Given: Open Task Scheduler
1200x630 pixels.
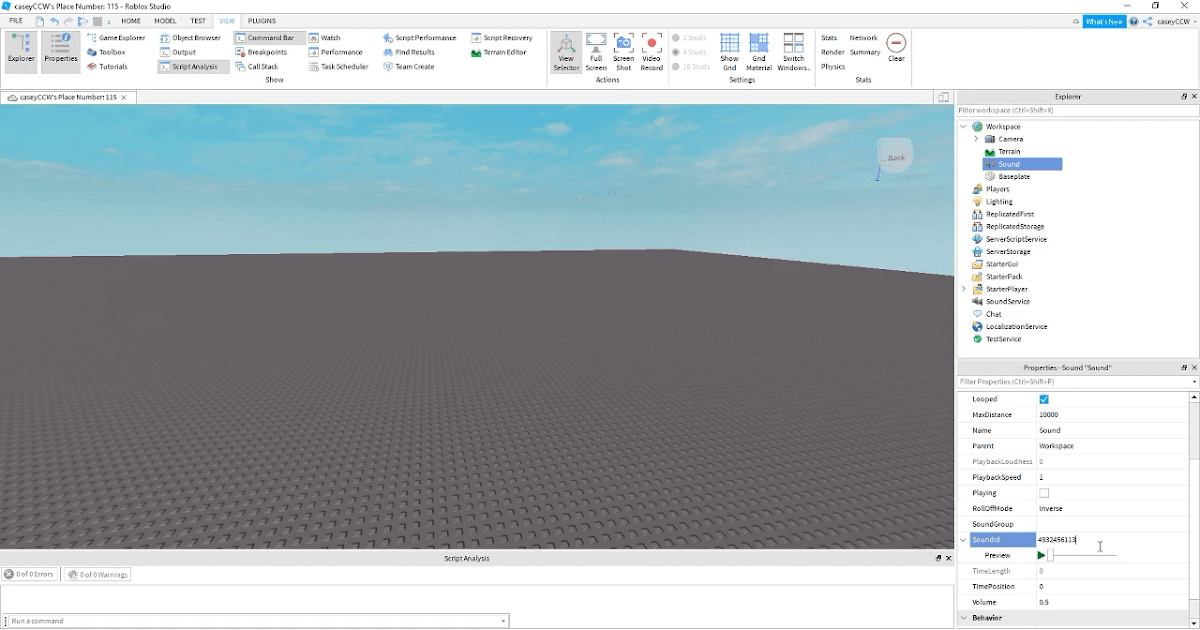Looking at the screenshot, I should (338, 67).
